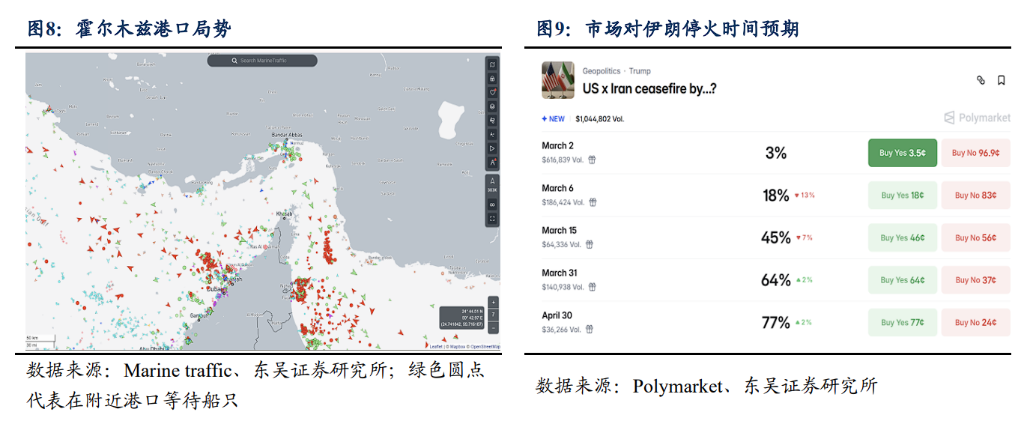Click Buy Yes 18¢ for March 6
This screenshot has height=423, width=1024.
(x=903, y=195)
